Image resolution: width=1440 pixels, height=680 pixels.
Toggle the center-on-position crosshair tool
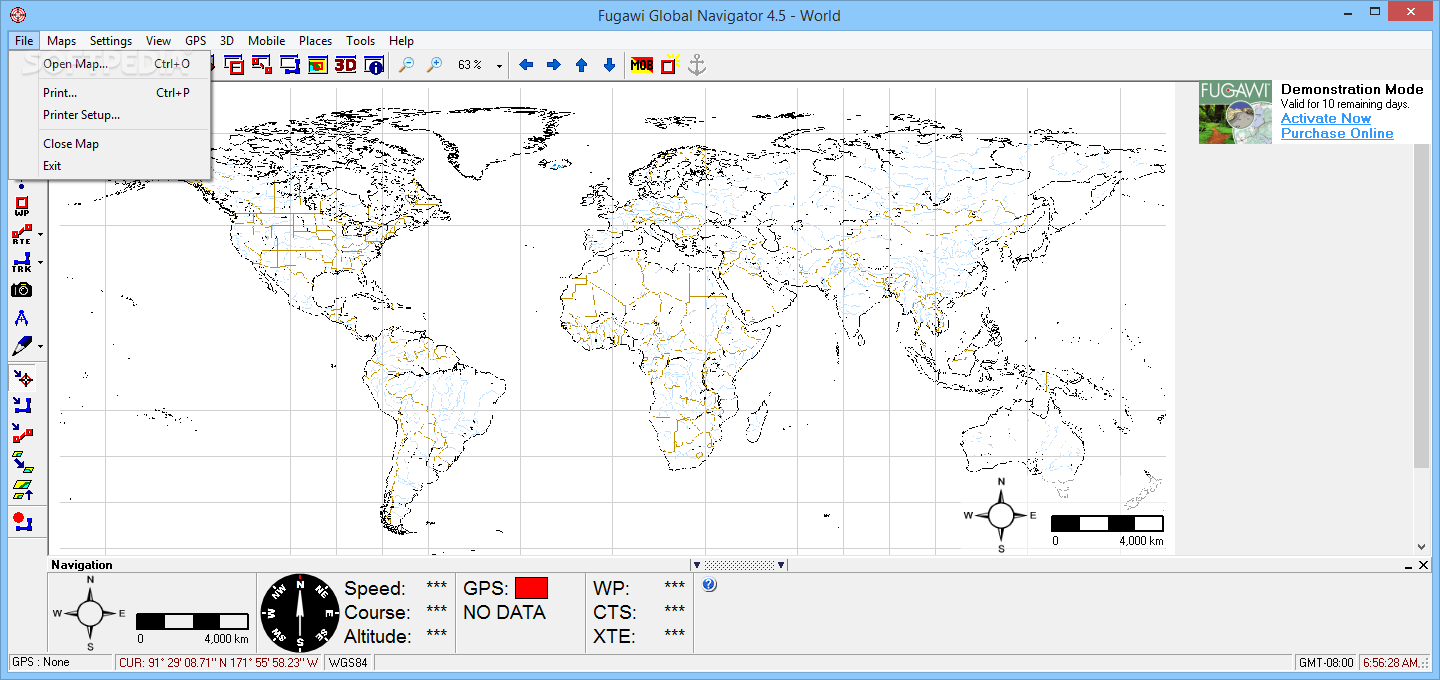[22, 378]
